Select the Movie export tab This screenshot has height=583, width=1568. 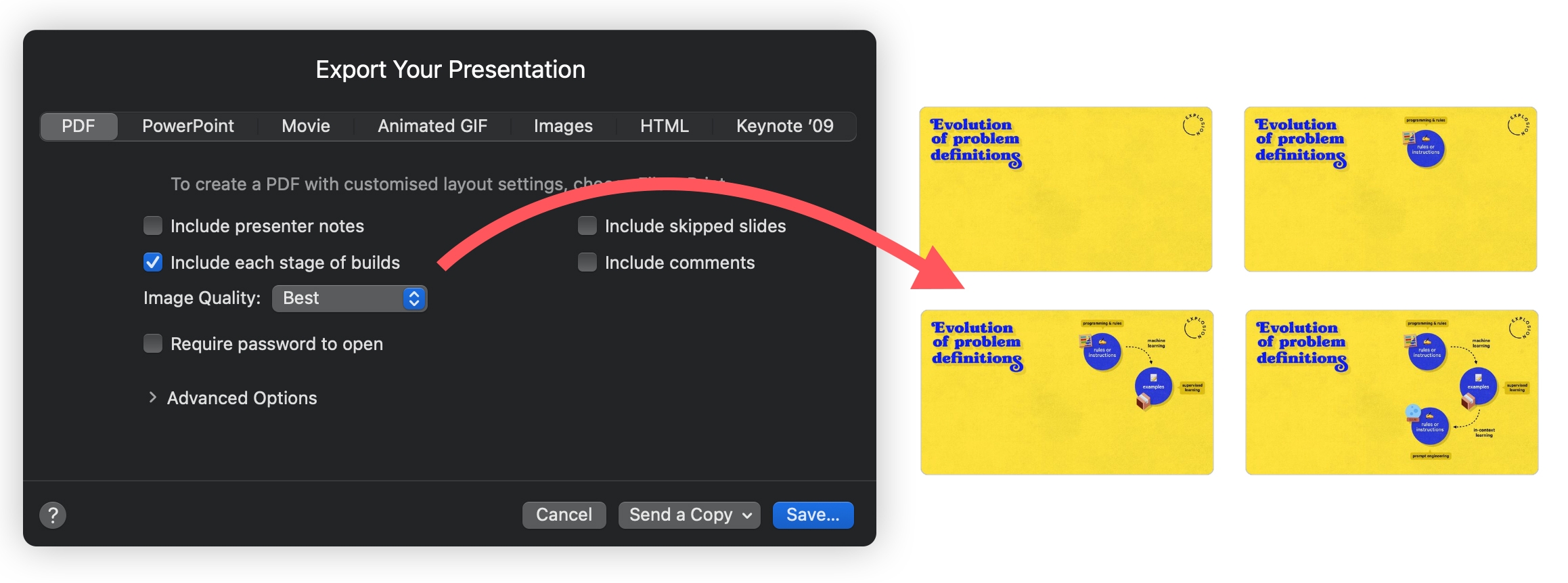coord(306,127)
